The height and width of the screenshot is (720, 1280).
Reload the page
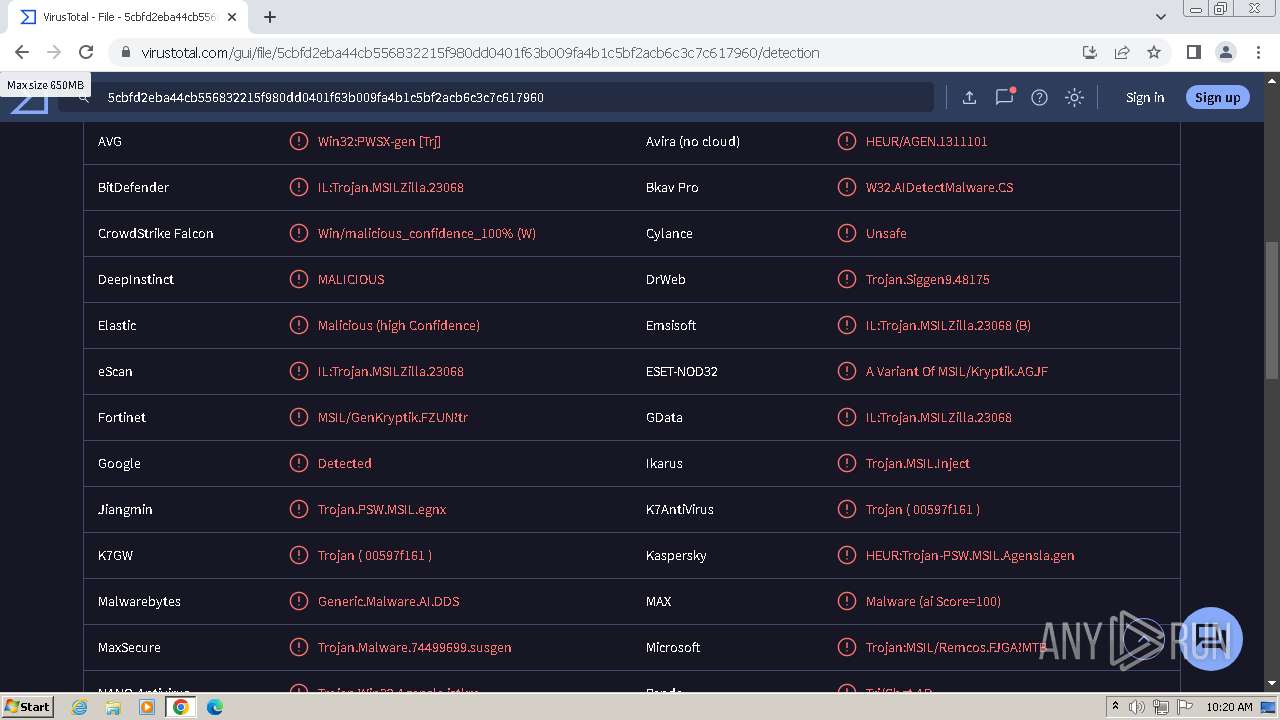pyautogui.click(x=86, y=52)
